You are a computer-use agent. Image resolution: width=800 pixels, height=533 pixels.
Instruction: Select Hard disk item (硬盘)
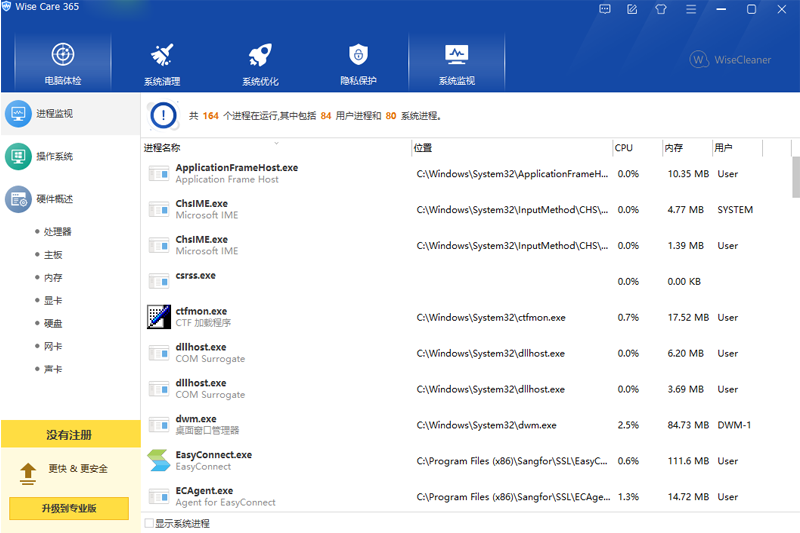[53, 323]
